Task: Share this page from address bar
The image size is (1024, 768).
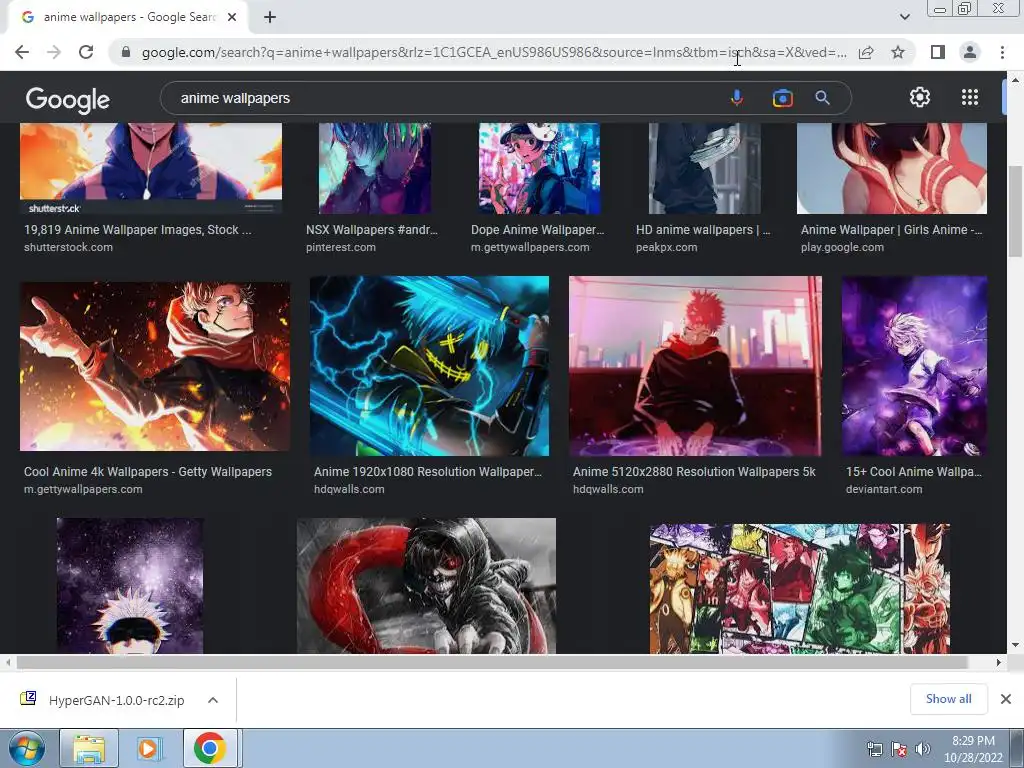Action: (x=866, y=52)
